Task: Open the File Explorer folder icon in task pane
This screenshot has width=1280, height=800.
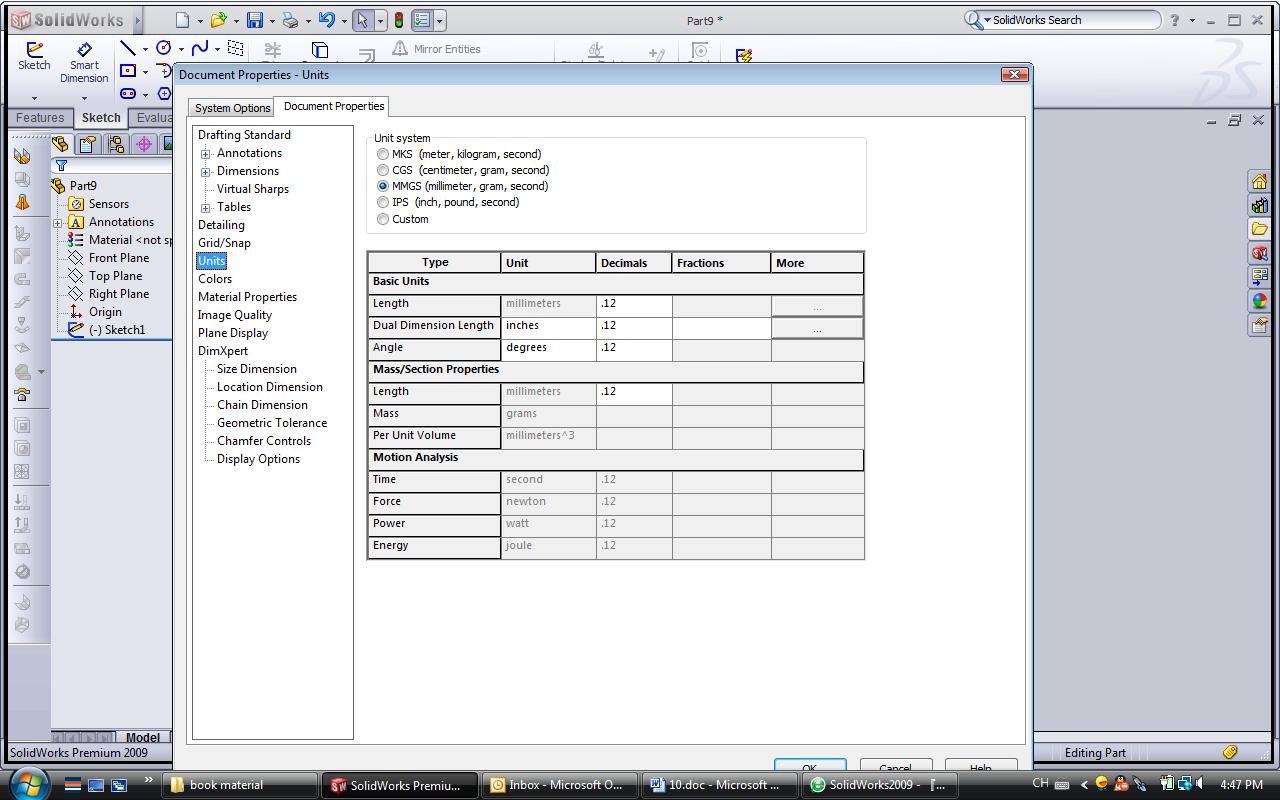Action: pos(1259,229)
